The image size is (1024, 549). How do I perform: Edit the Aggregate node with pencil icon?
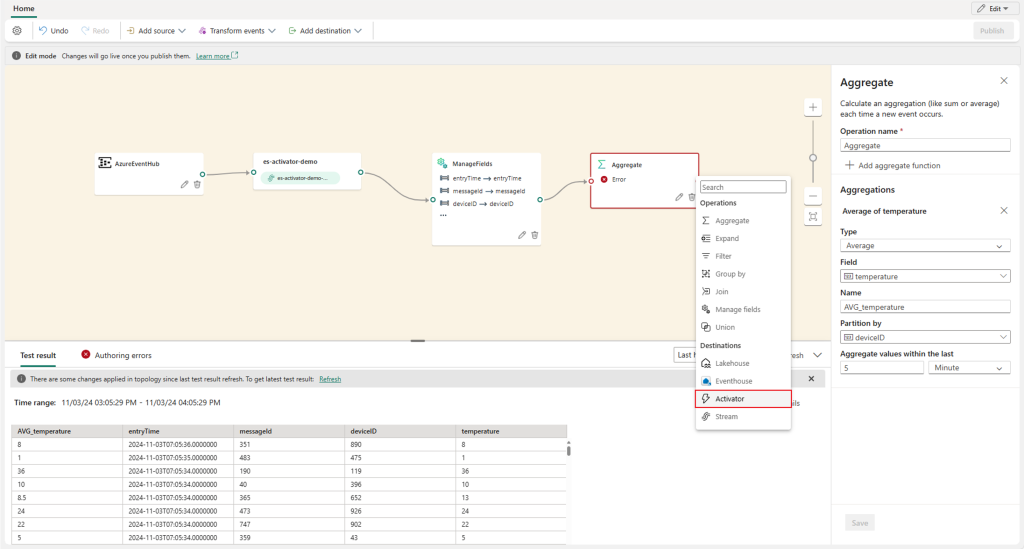click(x=679, y=197)
